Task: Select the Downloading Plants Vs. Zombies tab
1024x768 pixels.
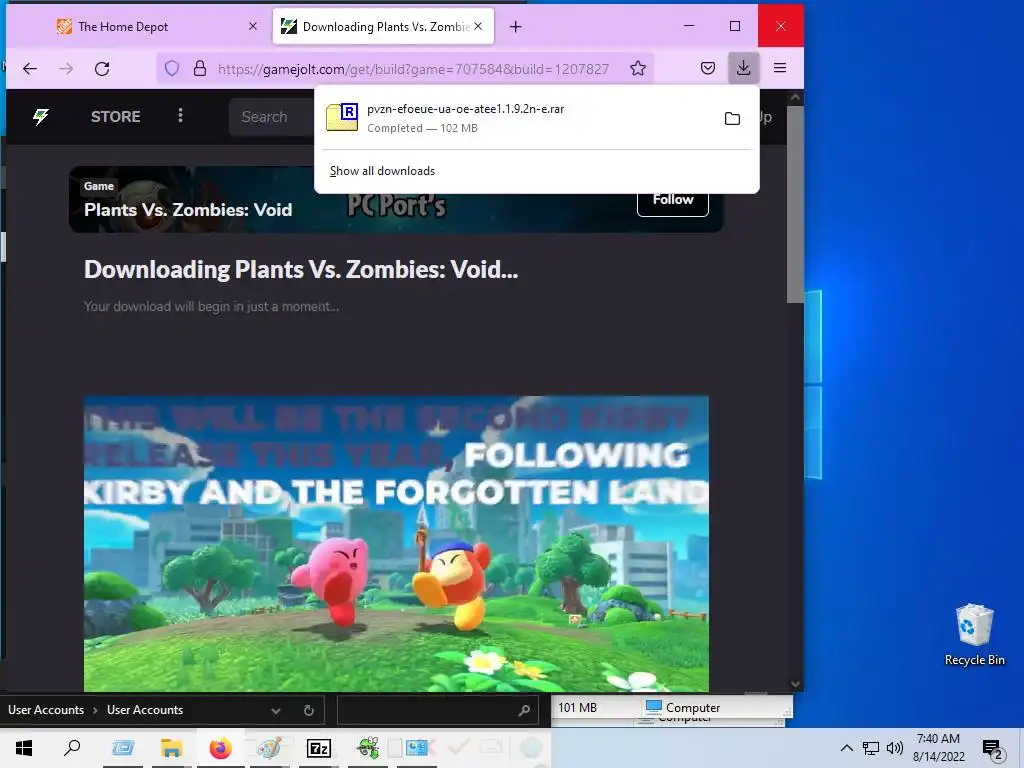Action: [x=383, y=27]
